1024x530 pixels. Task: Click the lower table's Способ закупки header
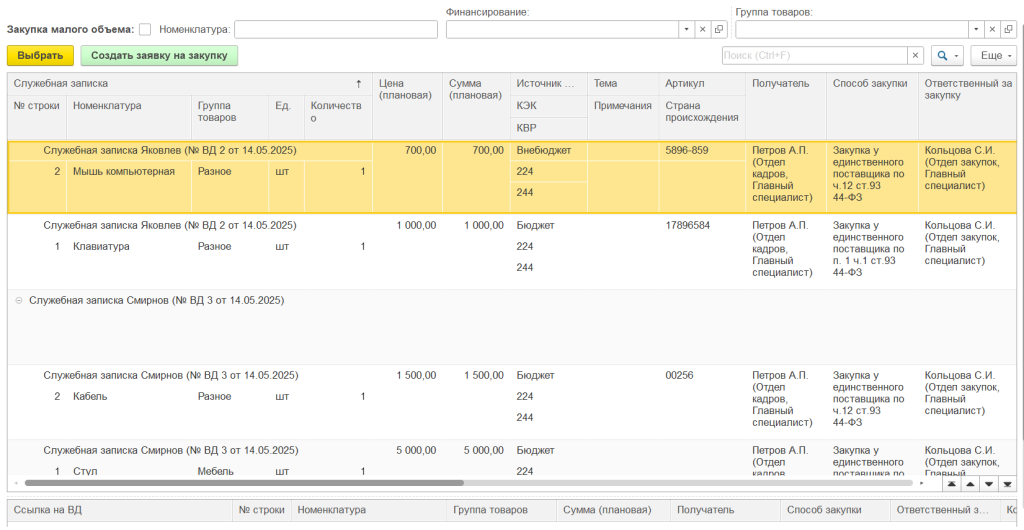[x=835, y=510]
